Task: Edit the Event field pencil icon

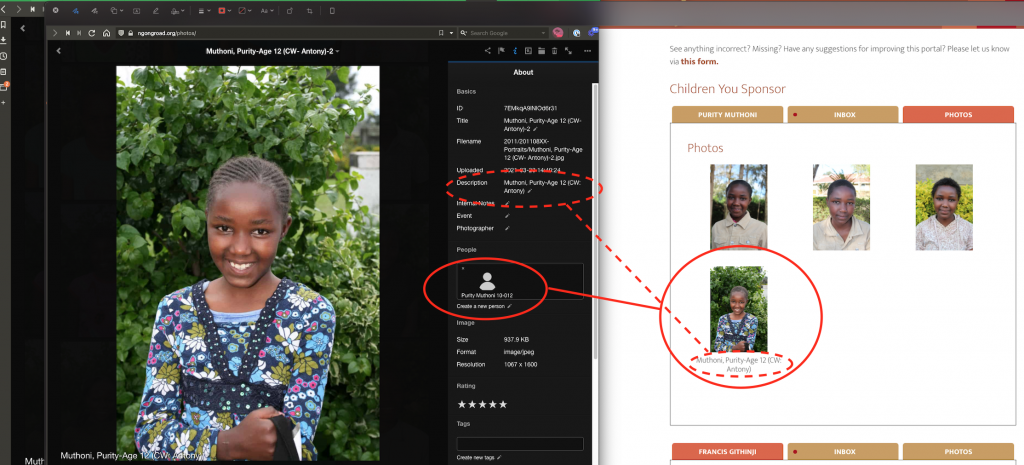Action: pos(507,216)
